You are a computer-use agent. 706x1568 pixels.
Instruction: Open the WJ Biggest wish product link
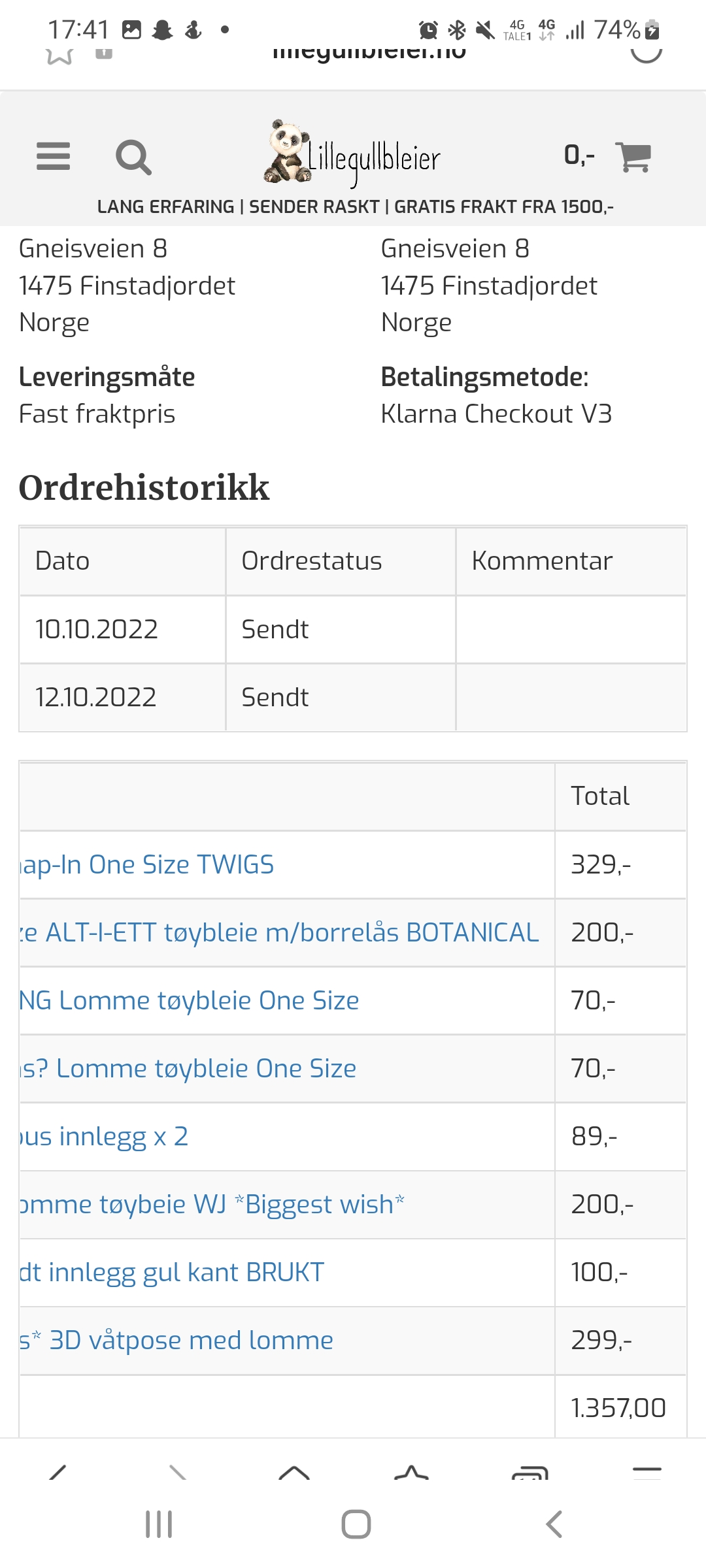[x=212, y=1204]
